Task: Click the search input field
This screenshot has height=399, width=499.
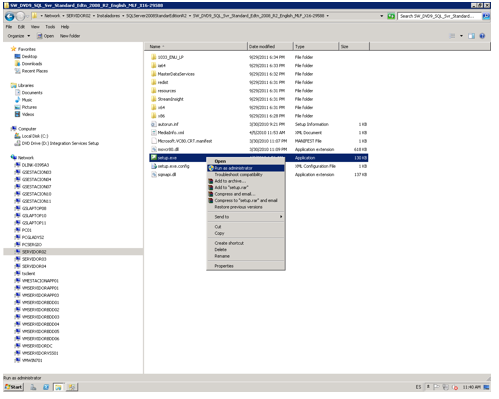Action: 439,16
